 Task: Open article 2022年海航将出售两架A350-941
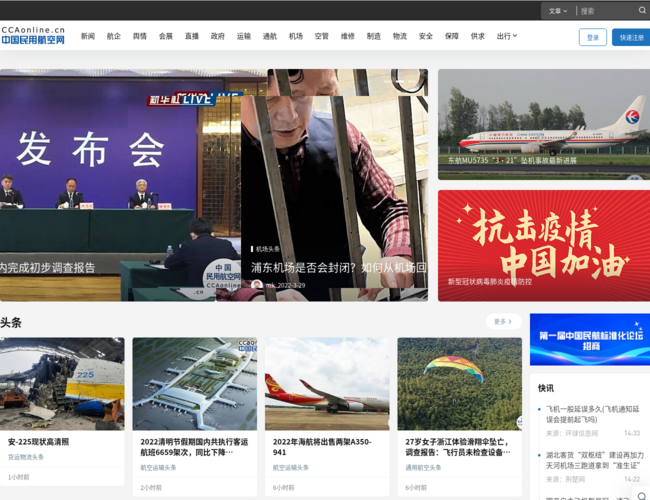coord(322,447)
